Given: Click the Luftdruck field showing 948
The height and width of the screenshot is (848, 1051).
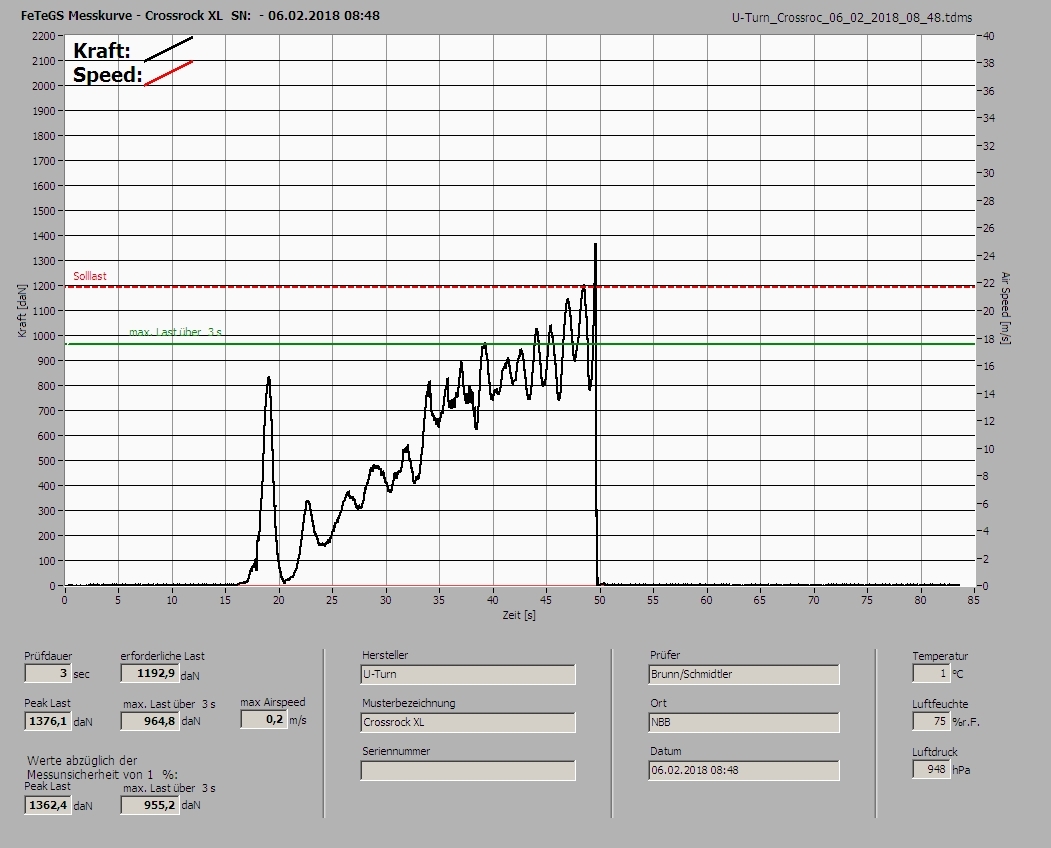Looking at the screenshot, I should click(x=931, y=769).
